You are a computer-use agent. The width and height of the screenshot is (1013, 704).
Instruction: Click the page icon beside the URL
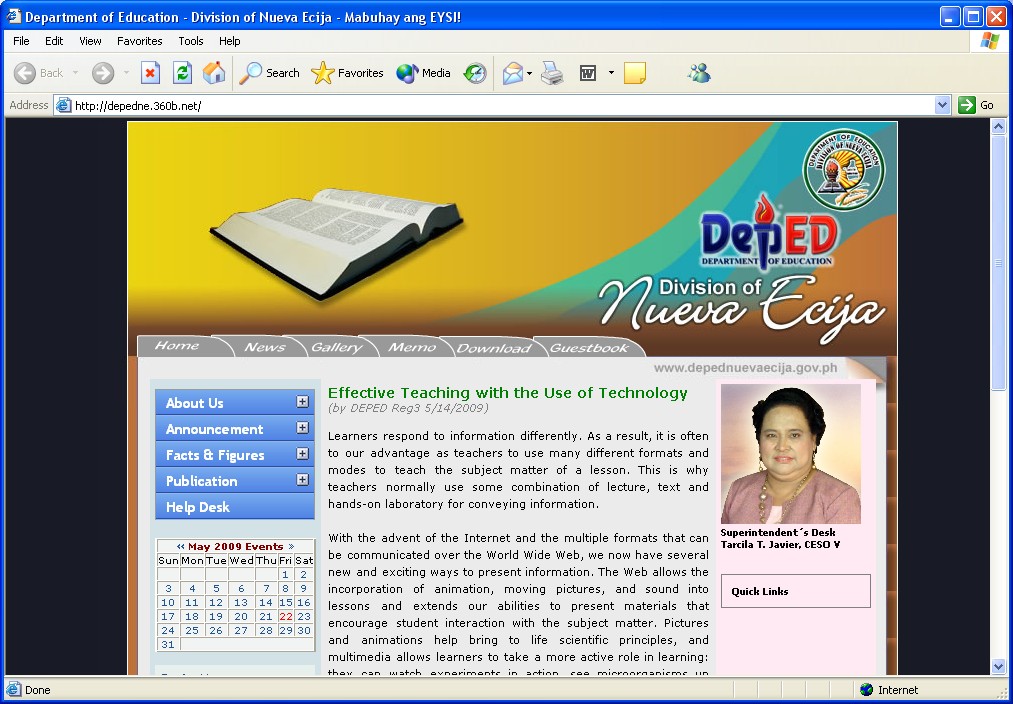click(x=63, y=105)
